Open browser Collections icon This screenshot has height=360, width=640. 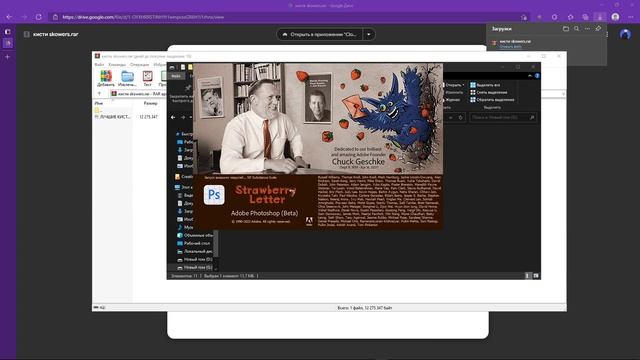(585, 17)
